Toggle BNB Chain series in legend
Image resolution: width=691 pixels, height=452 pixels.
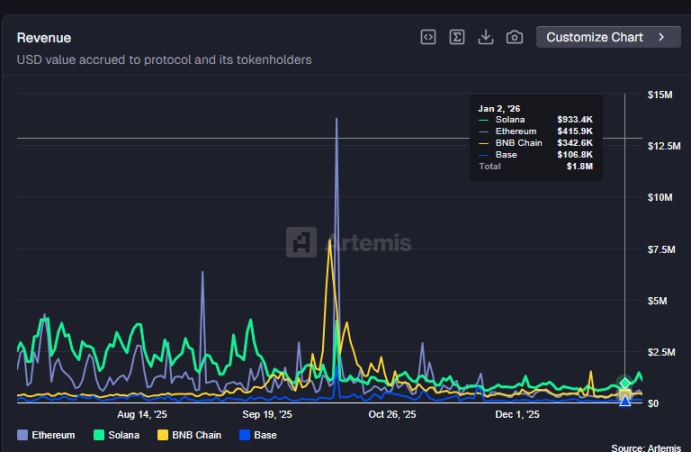(189, 435)
